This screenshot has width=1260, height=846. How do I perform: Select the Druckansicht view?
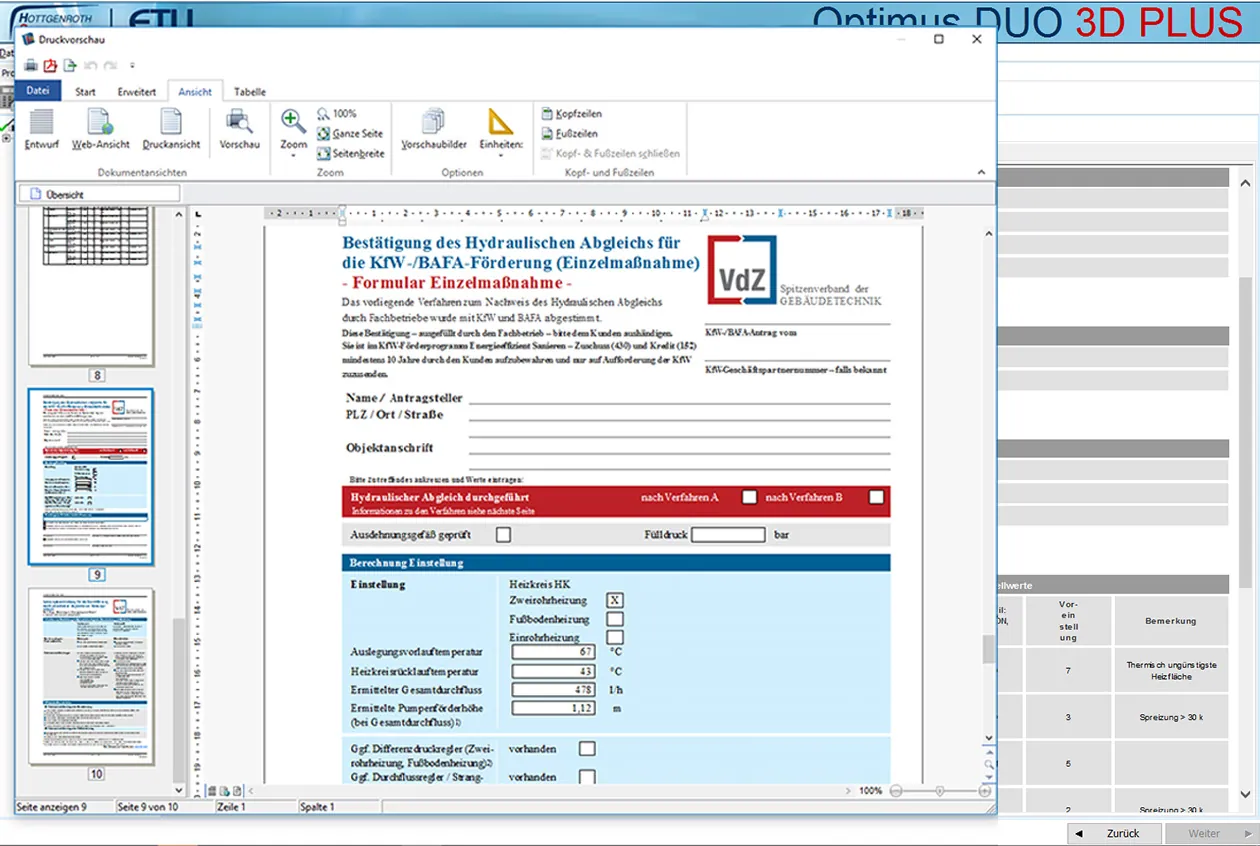click(171, 129)
